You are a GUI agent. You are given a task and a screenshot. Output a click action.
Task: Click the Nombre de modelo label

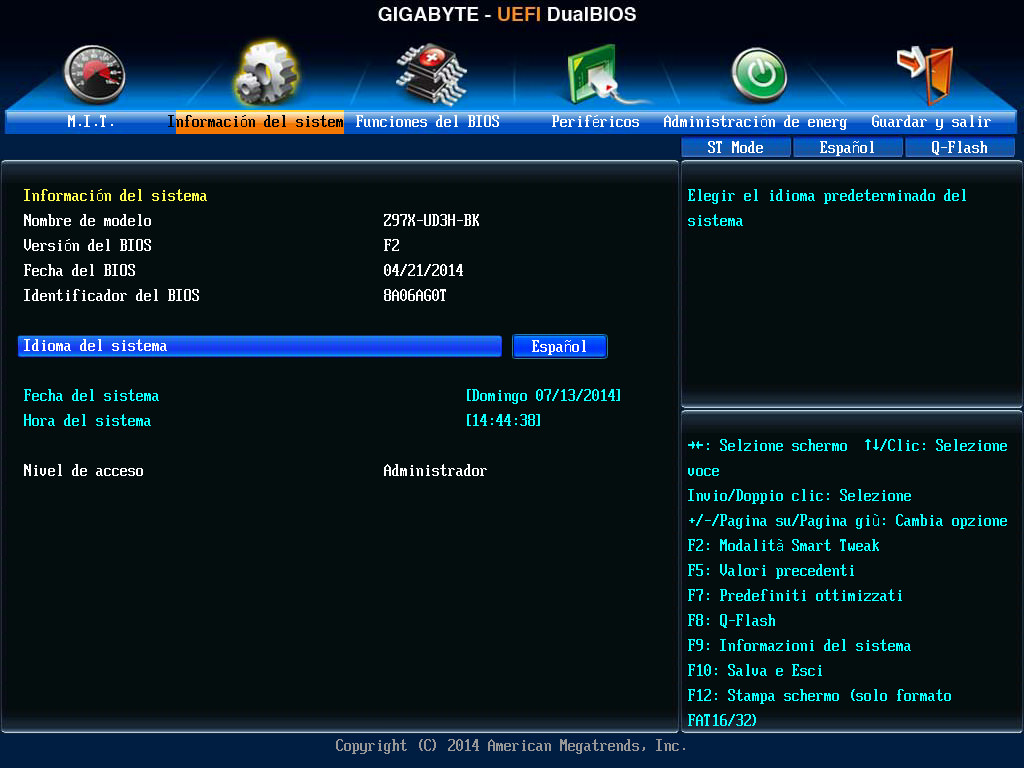[x=88, y=221]
